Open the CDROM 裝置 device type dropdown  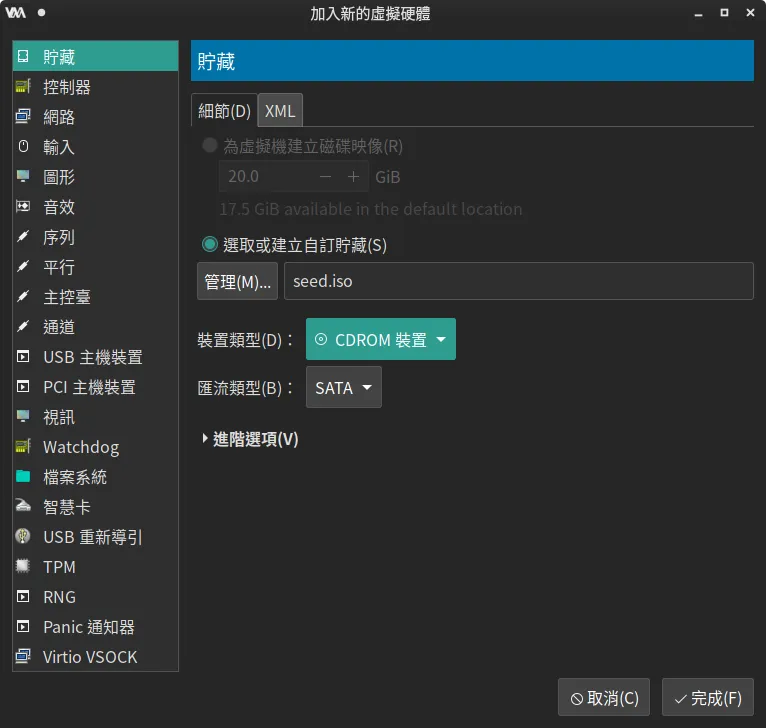380,340
